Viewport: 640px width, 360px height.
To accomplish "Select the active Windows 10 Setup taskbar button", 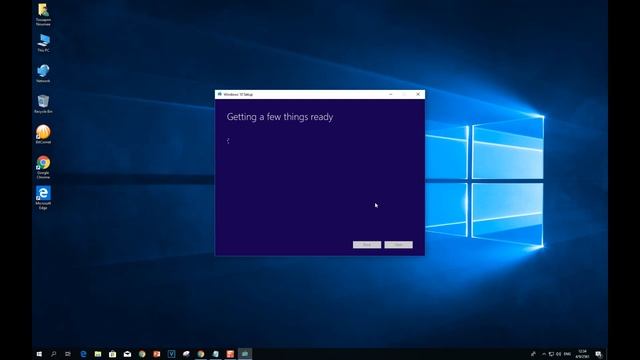I will click(x=245, y=354).
